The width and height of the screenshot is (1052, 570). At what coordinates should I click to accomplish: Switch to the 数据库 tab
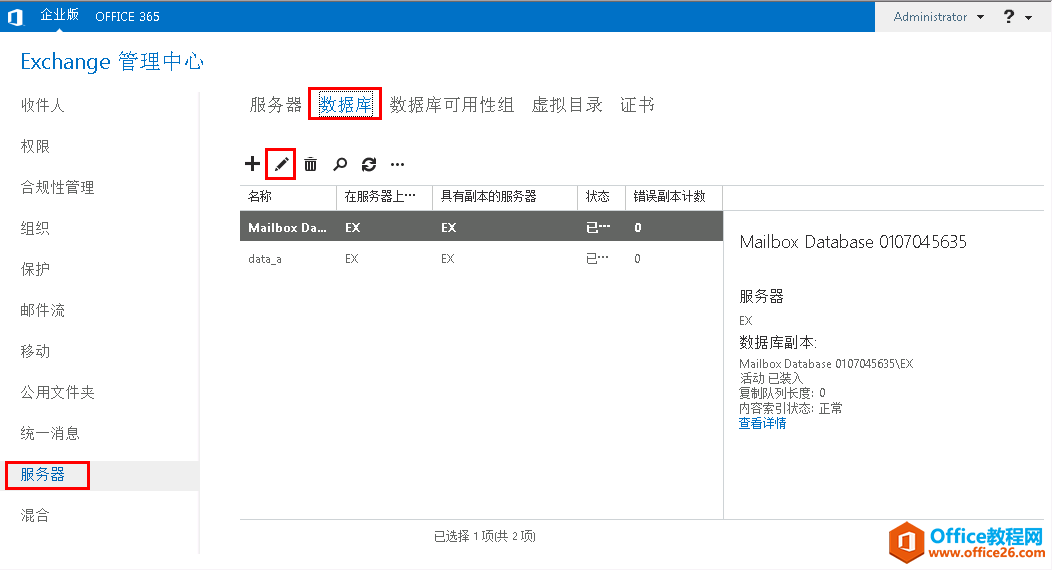coord(345,105)
